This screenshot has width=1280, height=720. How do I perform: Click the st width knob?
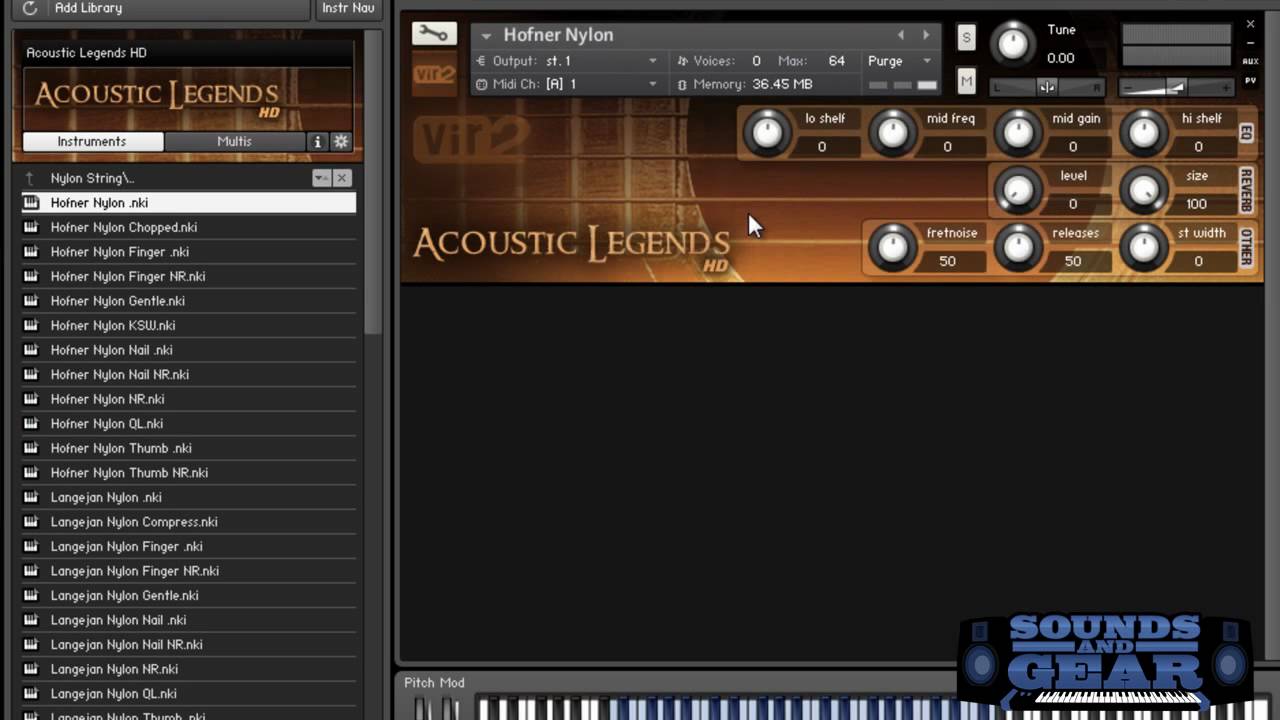point(1143,247)
